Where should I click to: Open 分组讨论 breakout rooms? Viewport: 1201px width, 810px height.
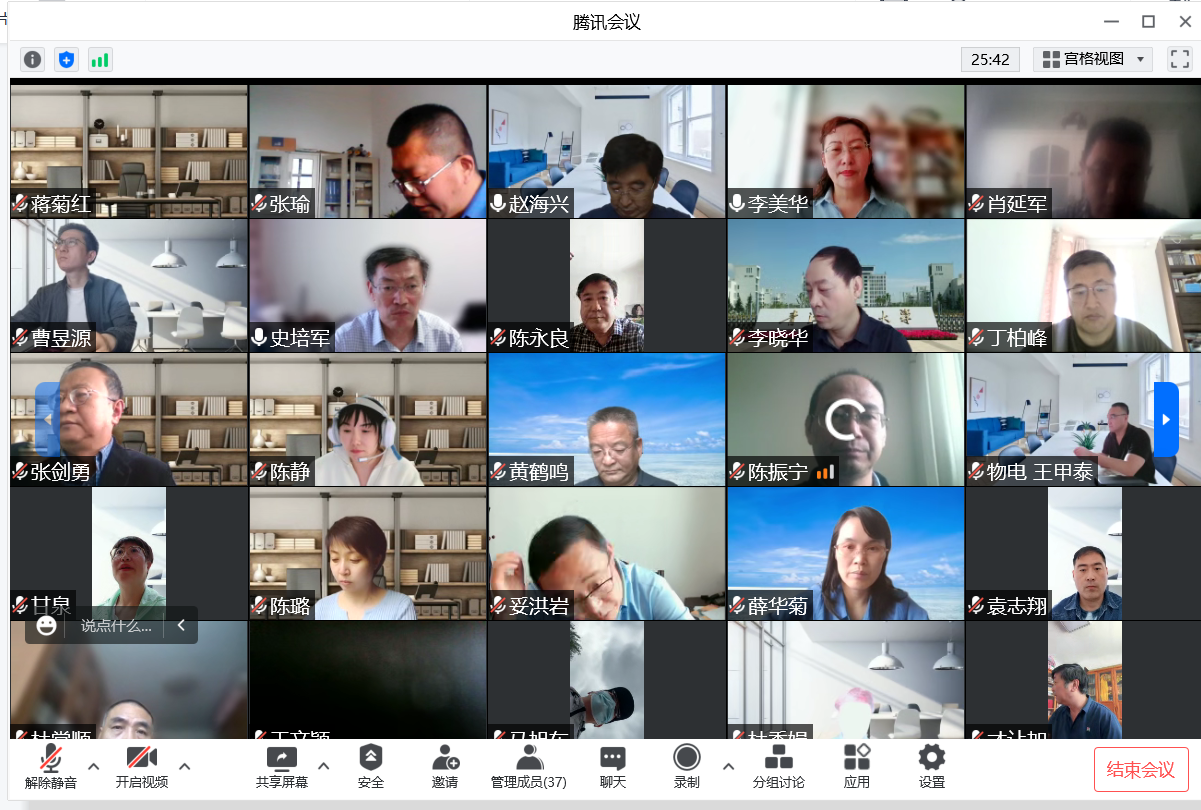(x=779, y=767)
